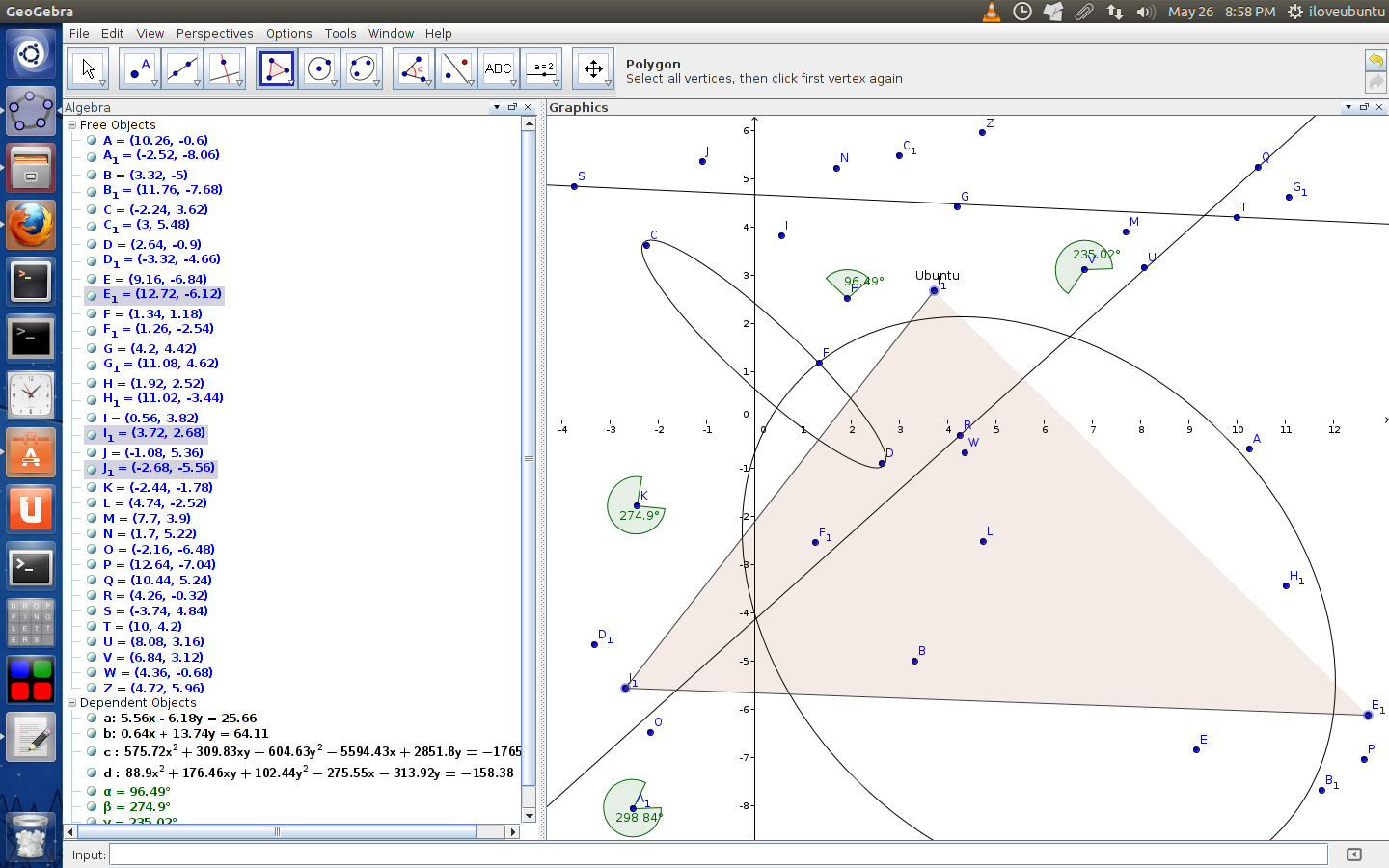Click the Redo arrow icon
Screen dimensions: 1389x868
tap(1375, 83)
